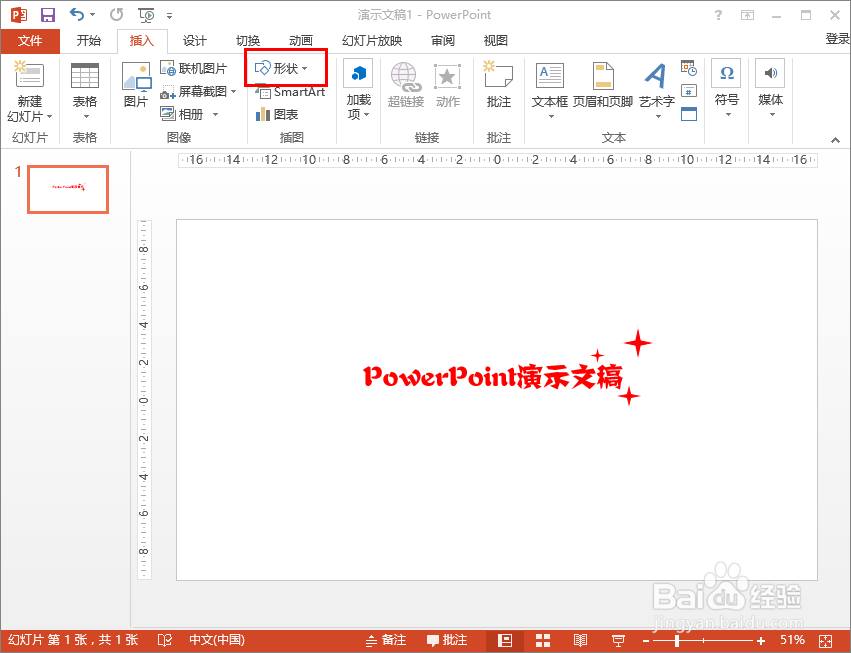Viewport: 851px width, 653px height.
Task: Open Ribbon Display Options icon
Action: click(748, 15)
